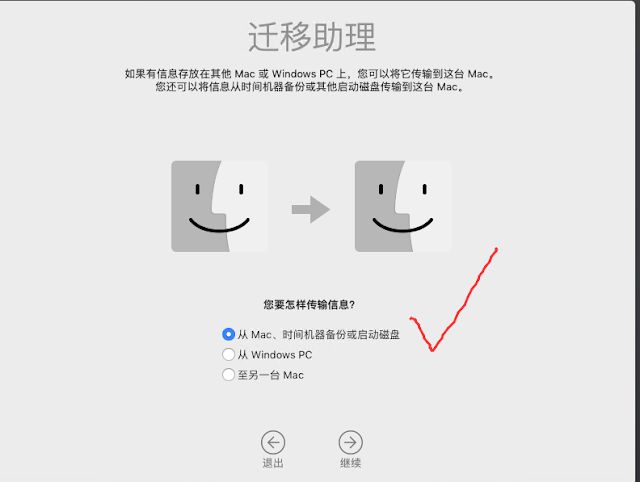This screenshot has width=640, height=482.
Task: Select the 至另一台 Mac radio button
Action: click(228, 374)
